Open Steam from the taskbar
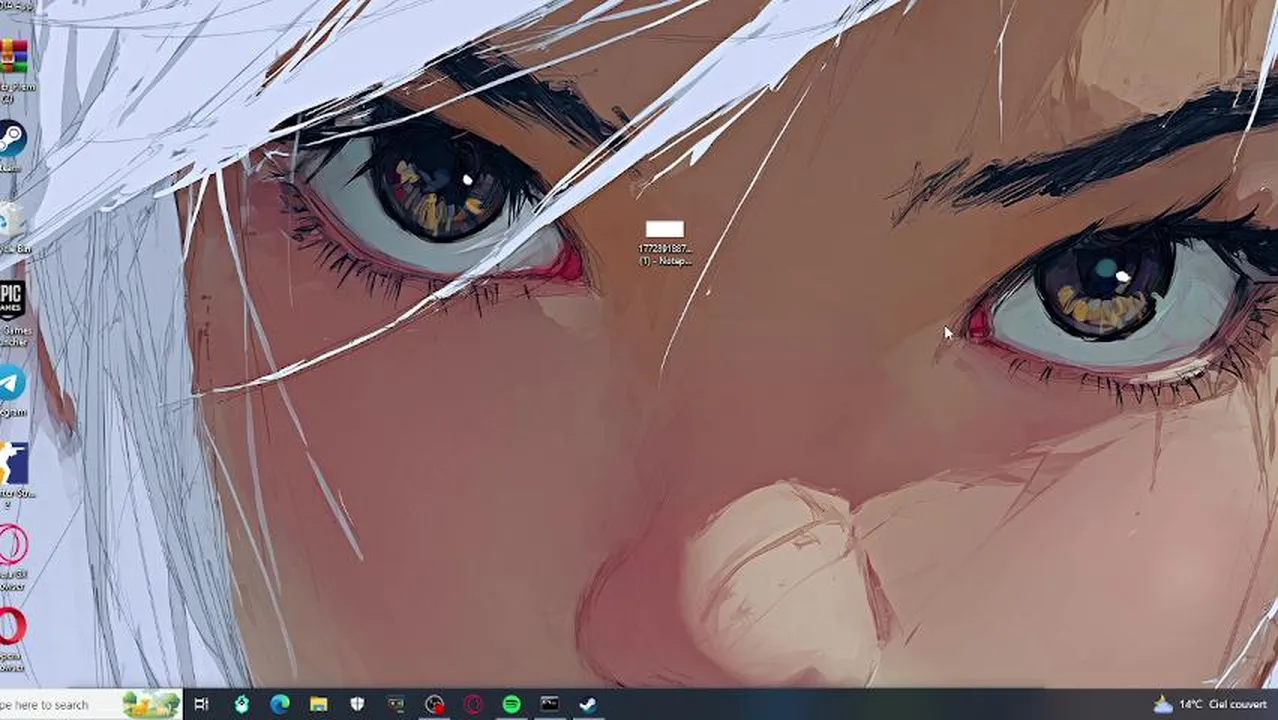 click(588, 705)
